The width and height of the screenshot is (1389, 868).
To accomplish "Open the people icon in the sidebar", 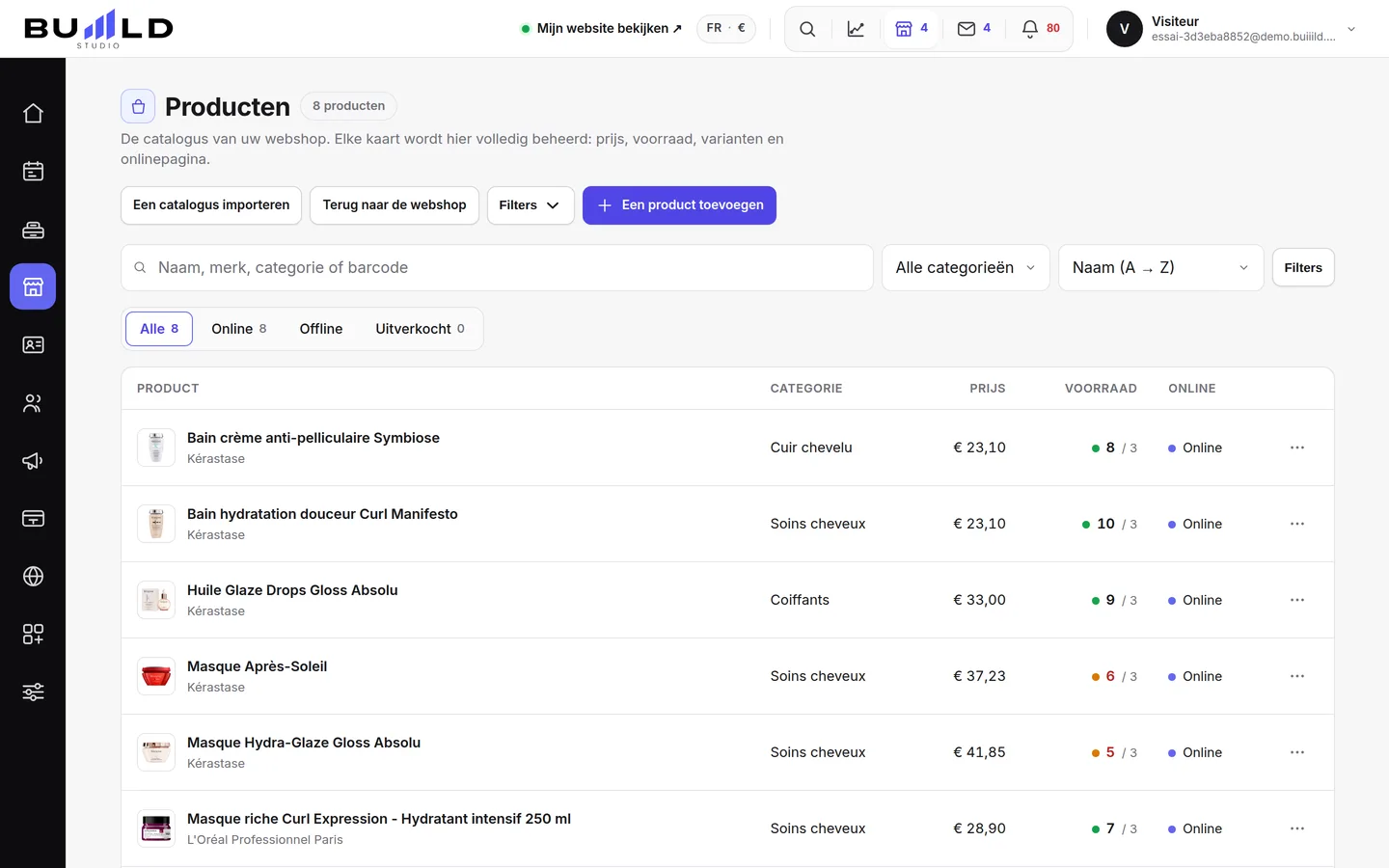I will 33,402.
